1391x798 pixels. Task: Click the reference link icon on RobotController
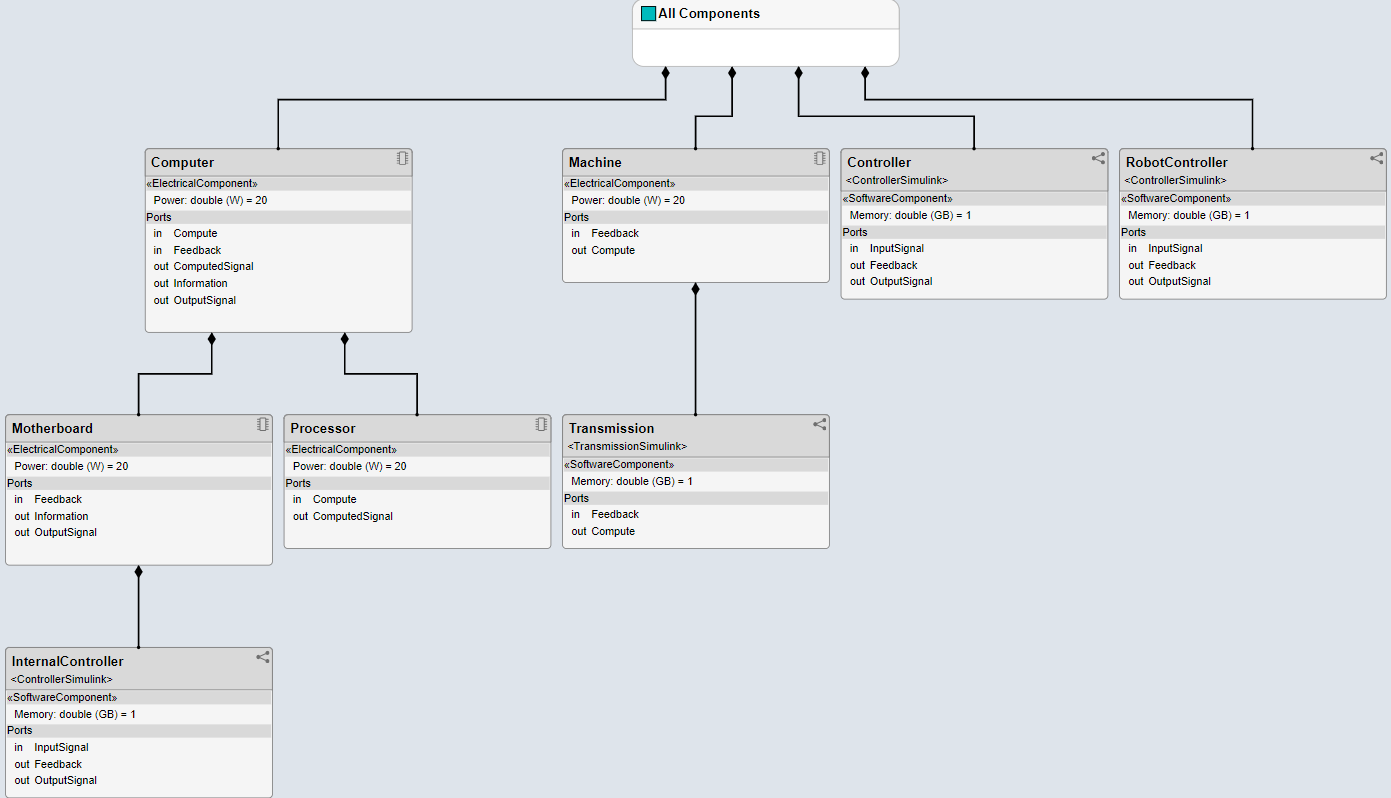click(x=1376, y=157)
